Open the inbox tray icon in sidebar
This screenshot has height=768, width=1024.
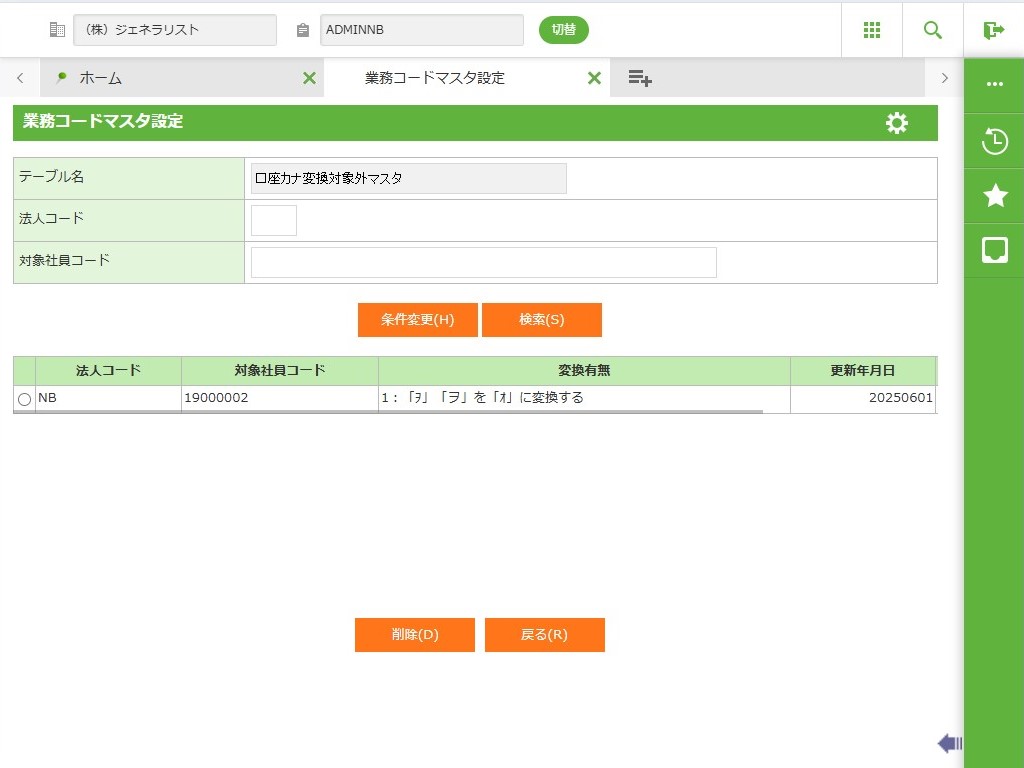click(x=995, y=250)
